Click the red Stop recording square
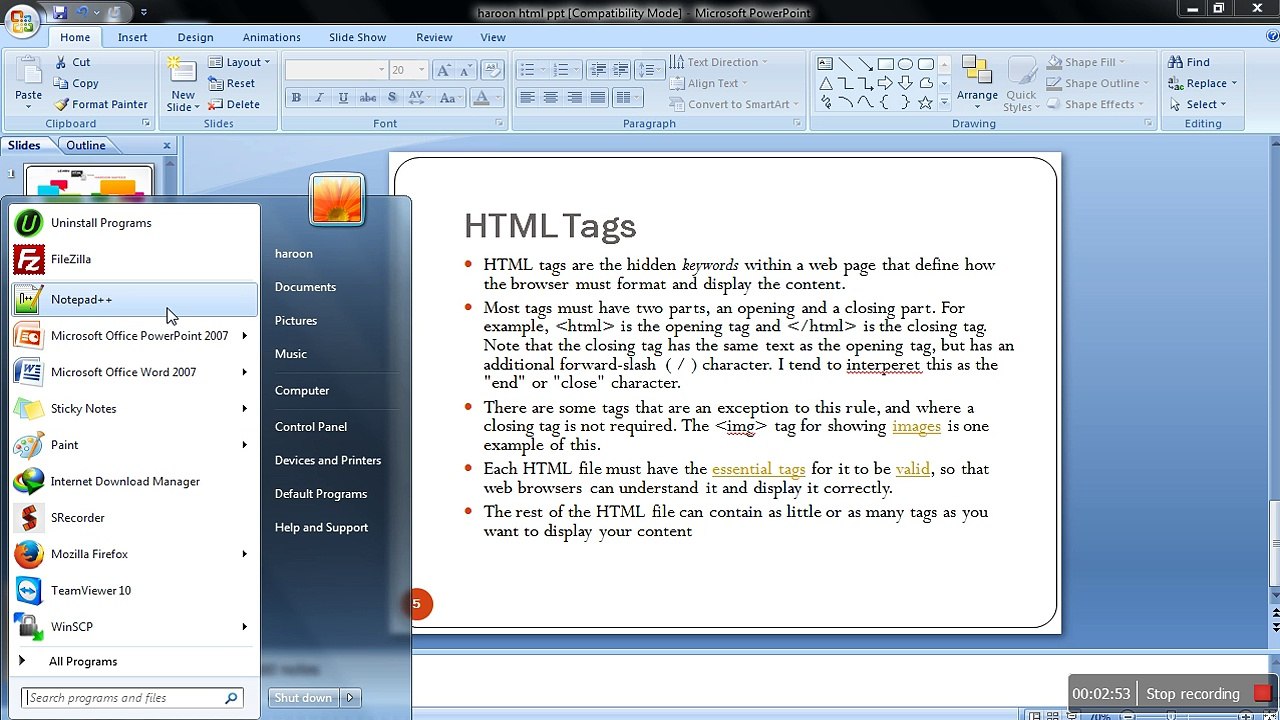 click(1262, 694)
